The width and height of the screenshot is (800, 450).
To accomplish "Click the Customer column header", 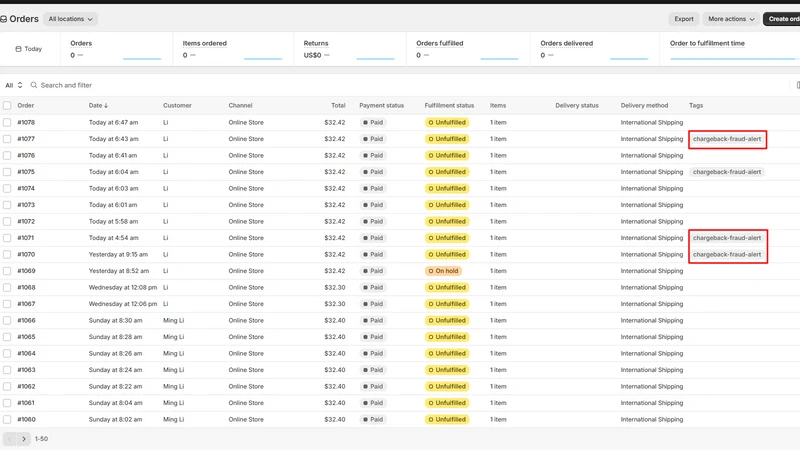I will [x=177, y=106].
